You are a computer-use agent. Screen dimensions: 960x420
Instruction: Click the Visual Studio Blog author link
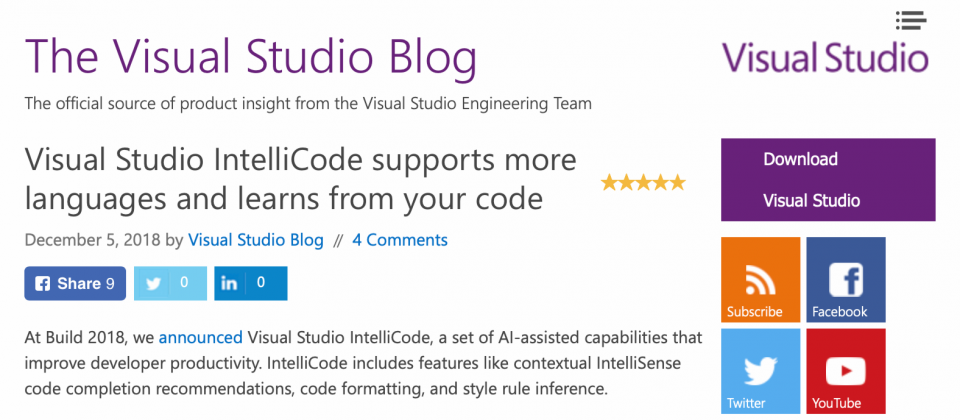coord(255,241)
